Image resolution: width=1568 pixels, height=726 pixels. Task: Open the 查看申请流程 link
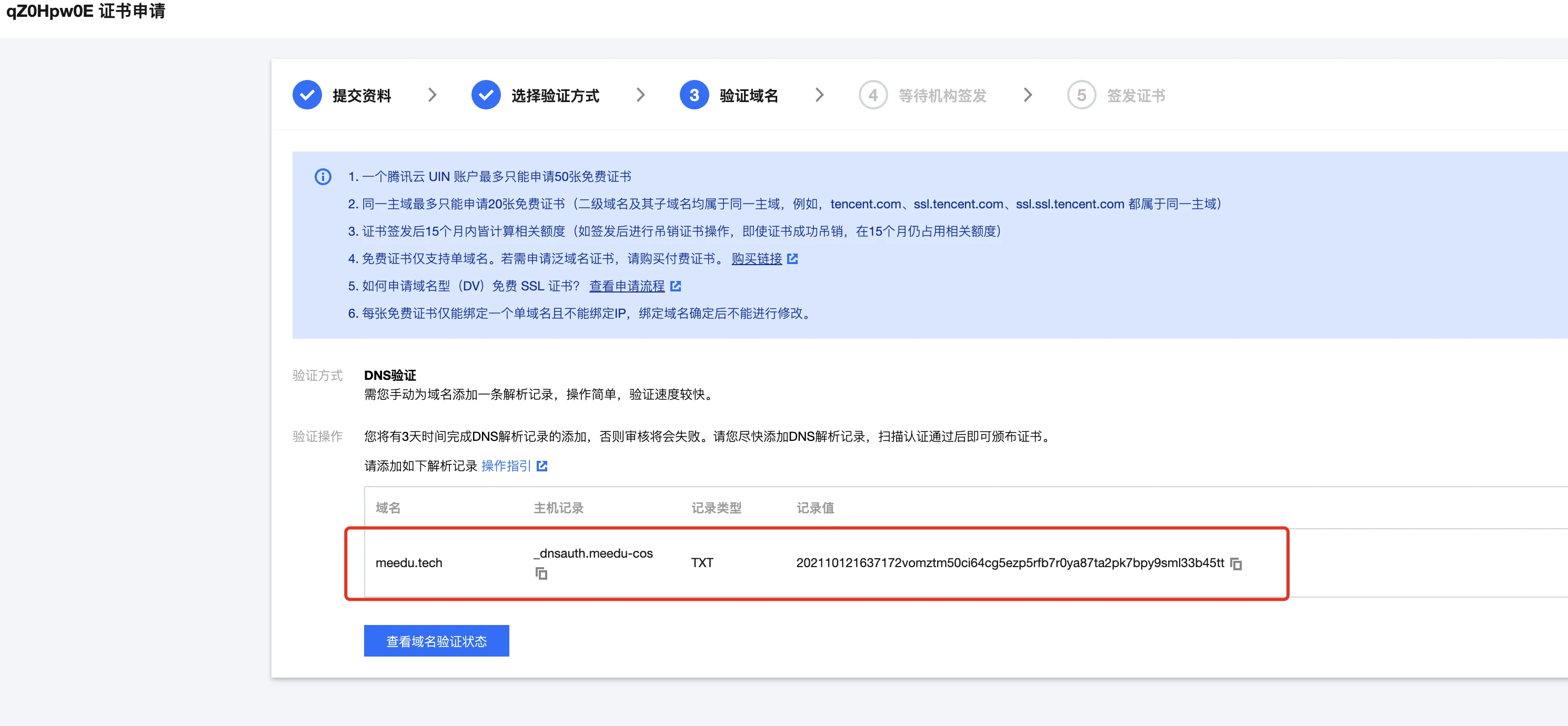[x=627, y=286]
